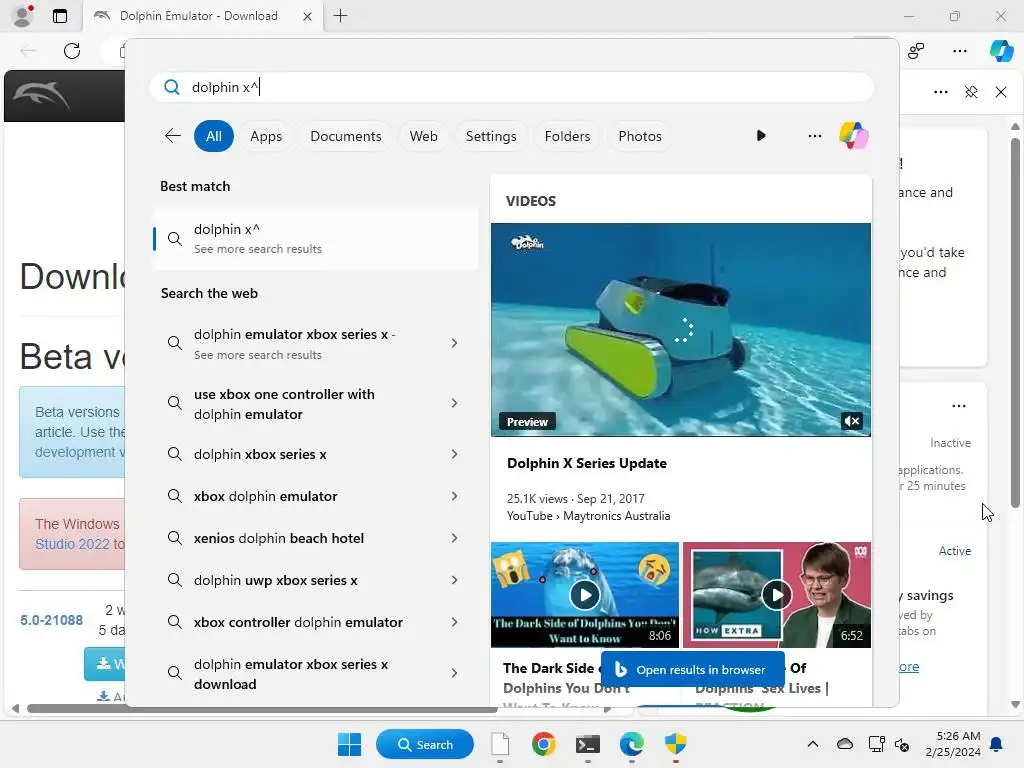This screenshot has height=768, width=1024.
Task: Open the Edge tab actions menu icon
Action: [x=59, y=16]
